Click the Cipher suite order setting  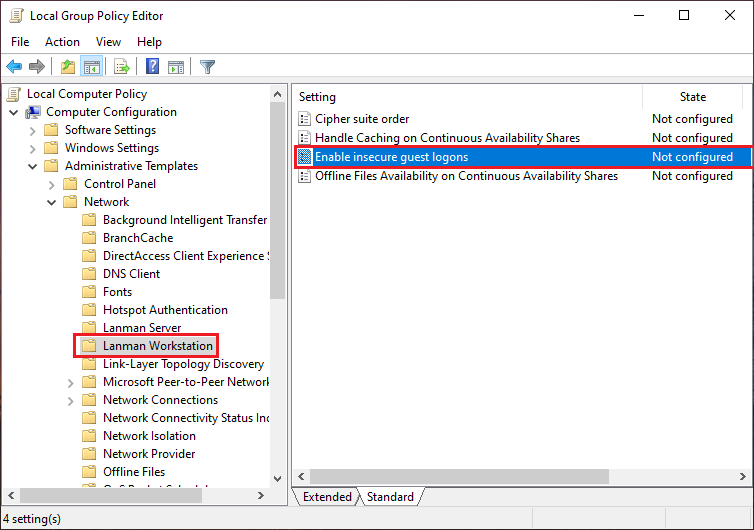point(361,119)
